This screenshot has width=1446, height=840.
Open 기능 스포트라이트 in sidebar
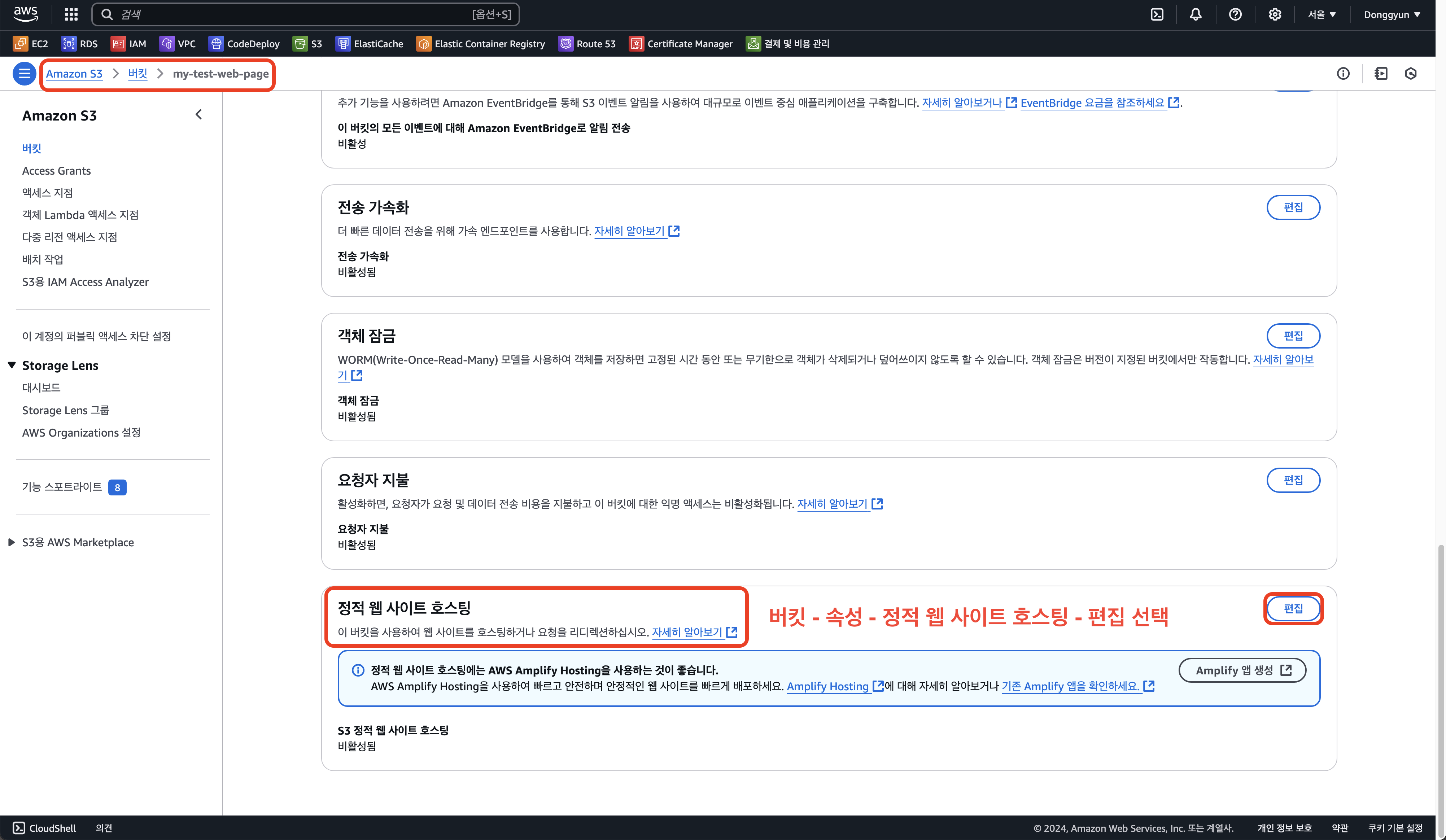(x=61, y=487)
